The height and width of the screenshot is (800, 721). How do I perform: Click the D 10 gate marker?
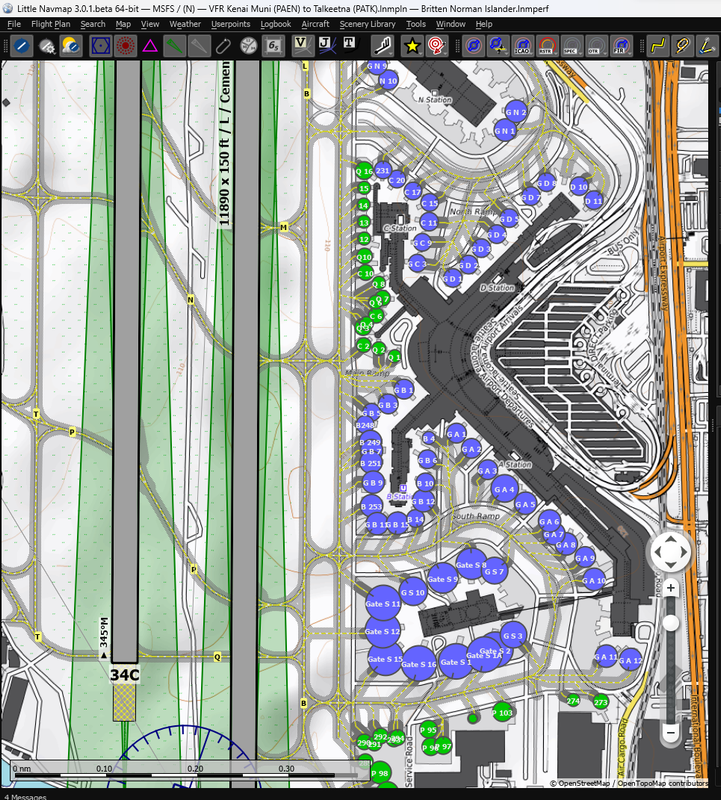(579, 187)
